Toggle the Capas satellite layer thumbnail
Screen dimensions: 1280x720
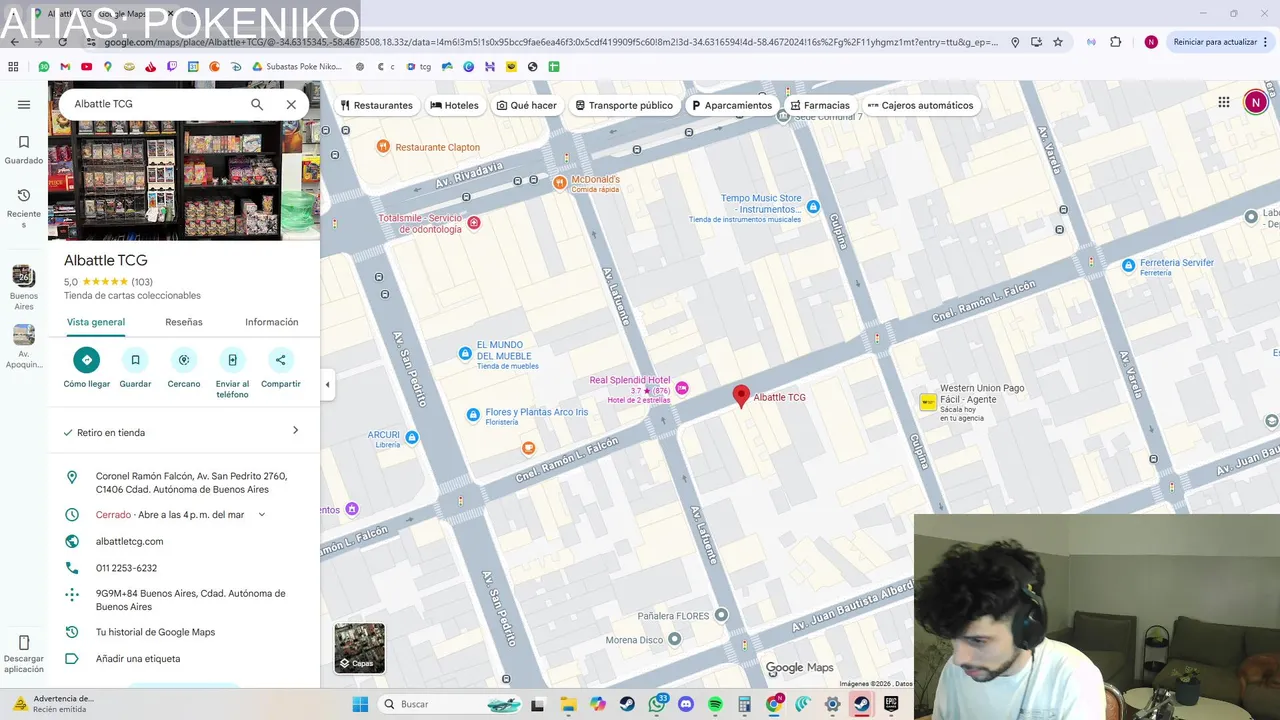pyautogui.click(x=359, y=648)
